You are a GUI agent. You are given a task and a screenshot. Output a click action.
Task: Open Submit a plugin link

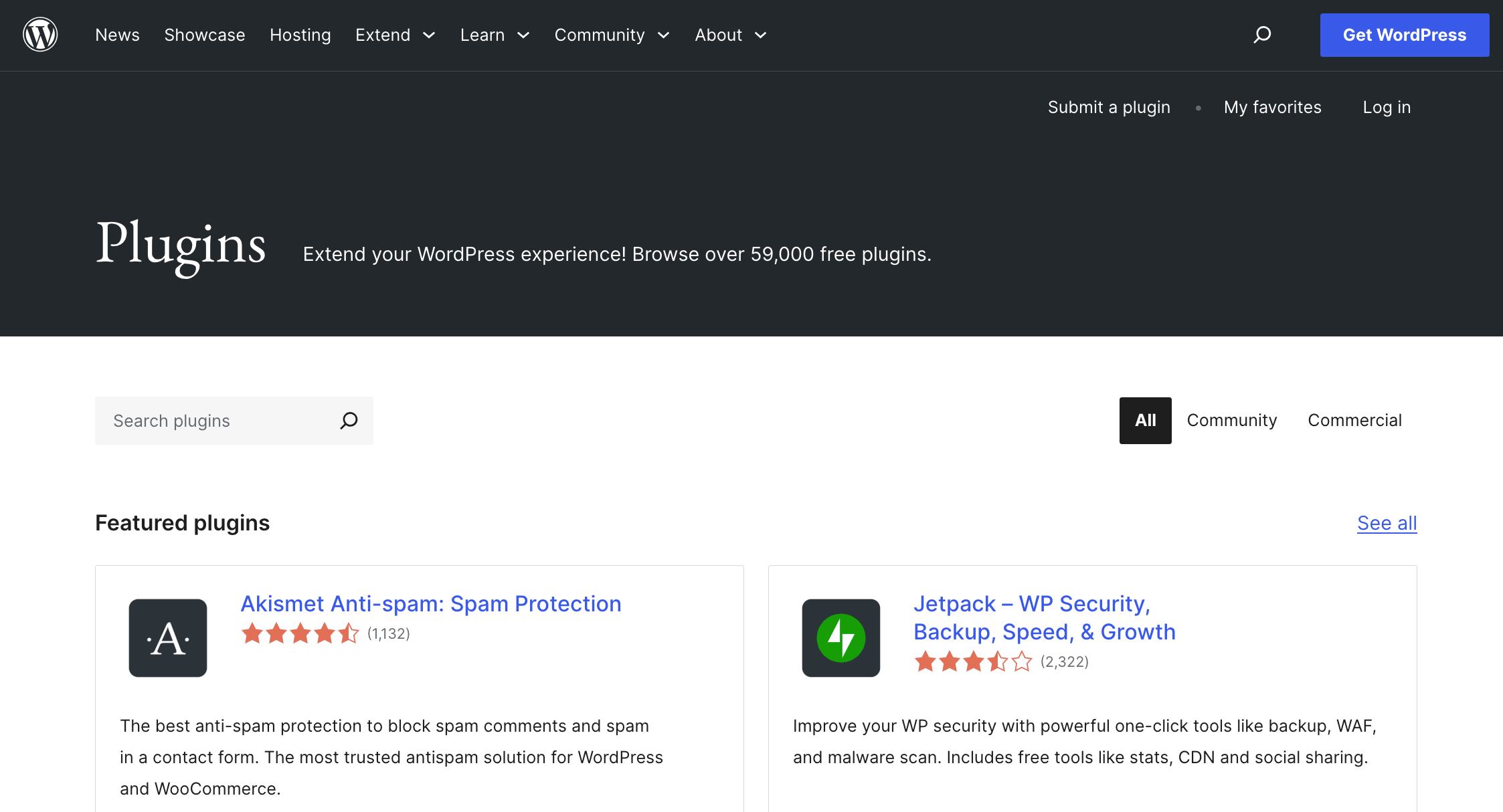(1109, 108)
